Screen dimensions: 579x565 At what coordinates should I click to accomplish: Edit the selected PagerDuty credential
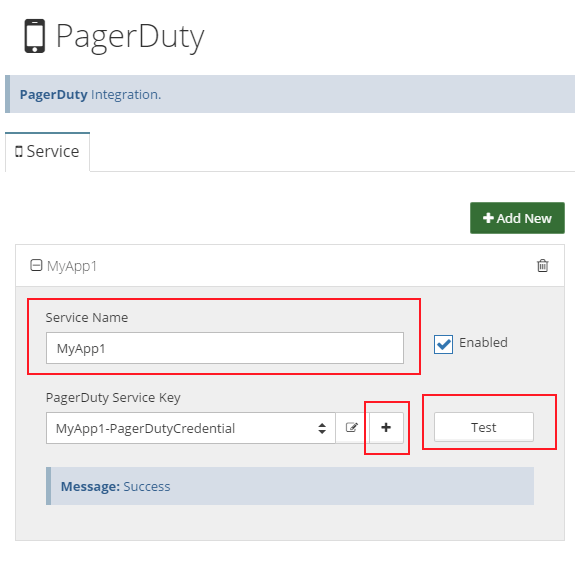point(352,428)
